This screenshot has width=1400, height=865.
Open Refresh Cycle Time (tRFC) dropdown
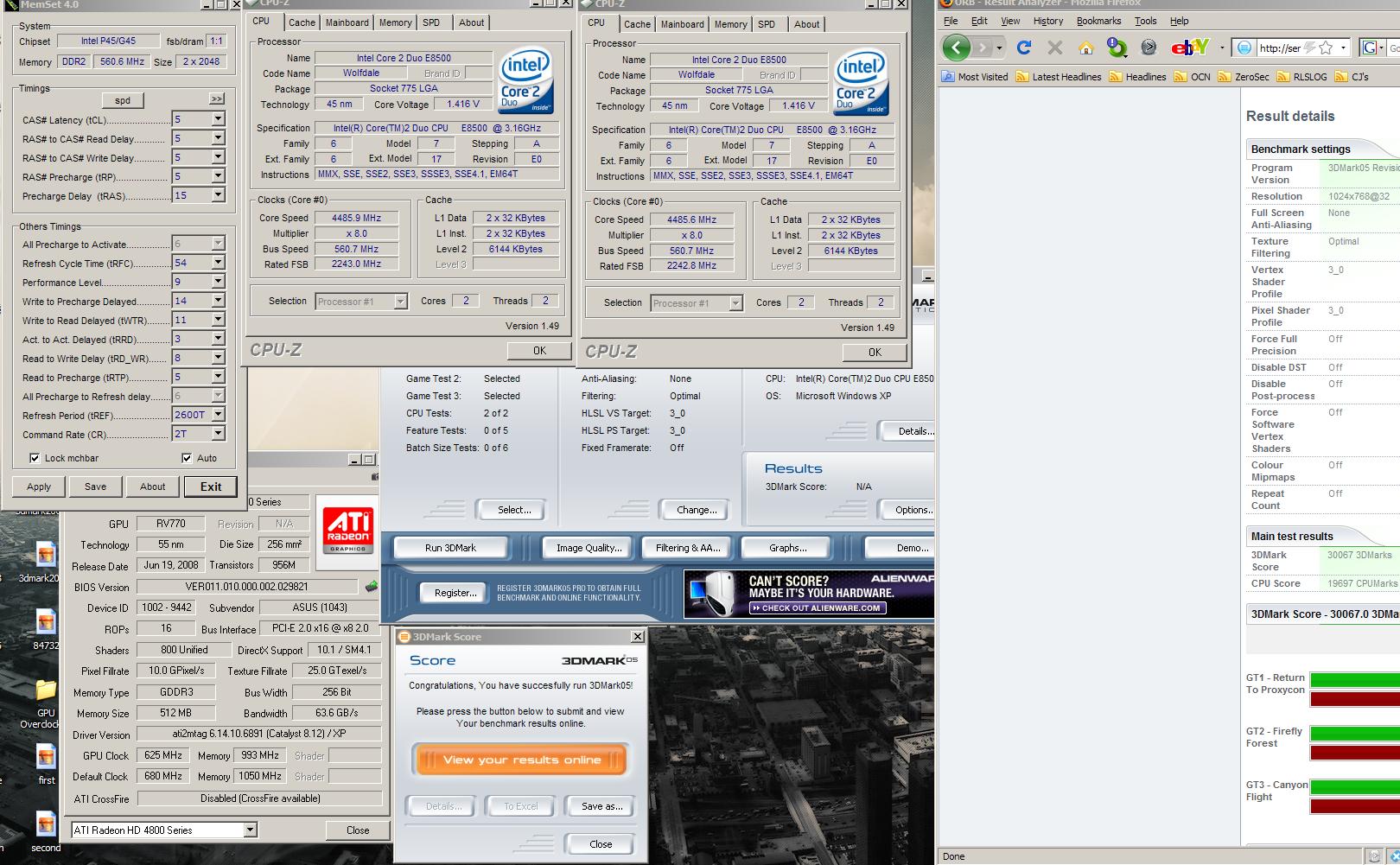pyautogui.click(x=218, y=263)
